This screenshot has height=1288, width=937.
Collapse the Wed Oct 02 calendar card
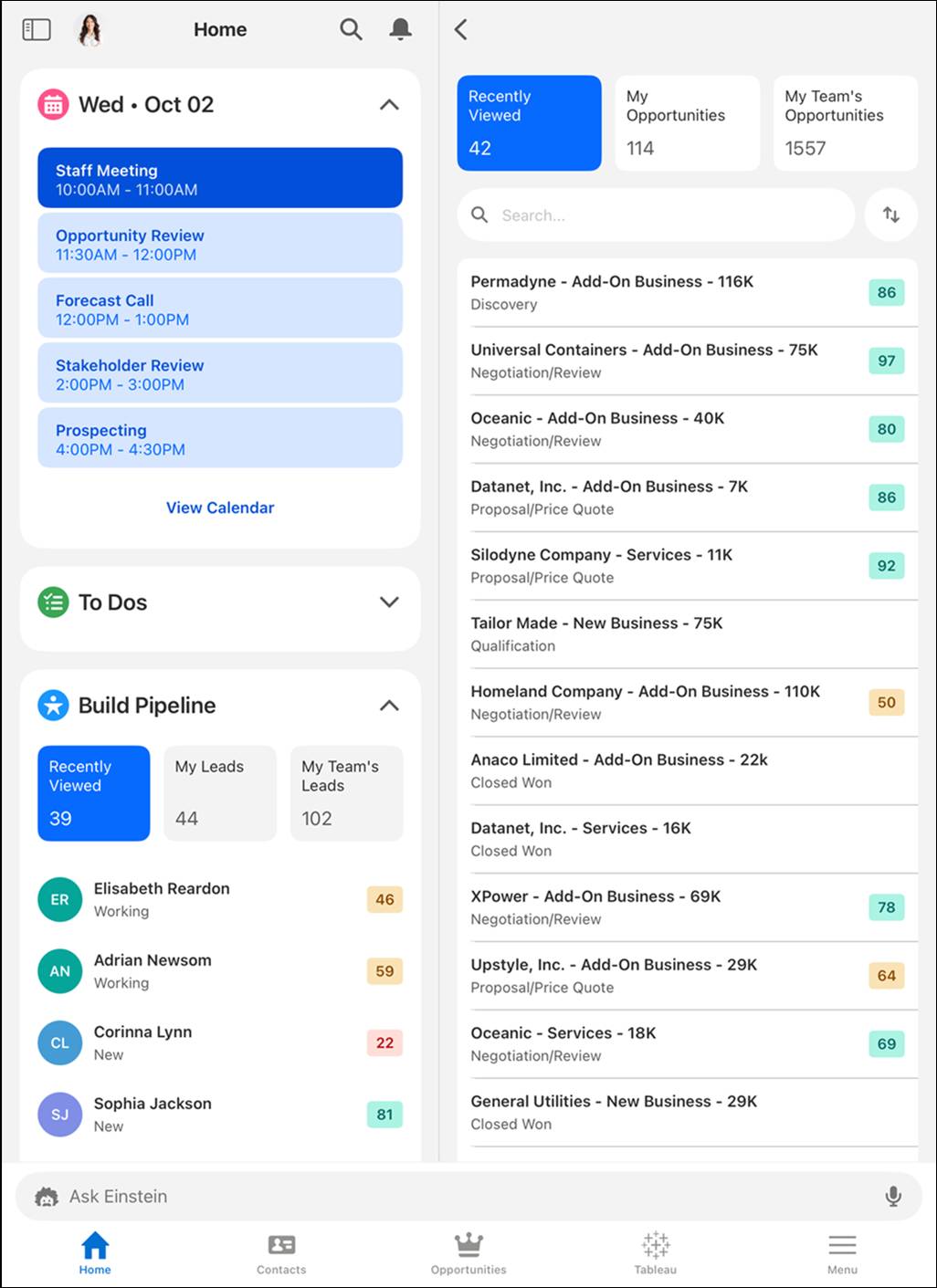tap(389, 105)
